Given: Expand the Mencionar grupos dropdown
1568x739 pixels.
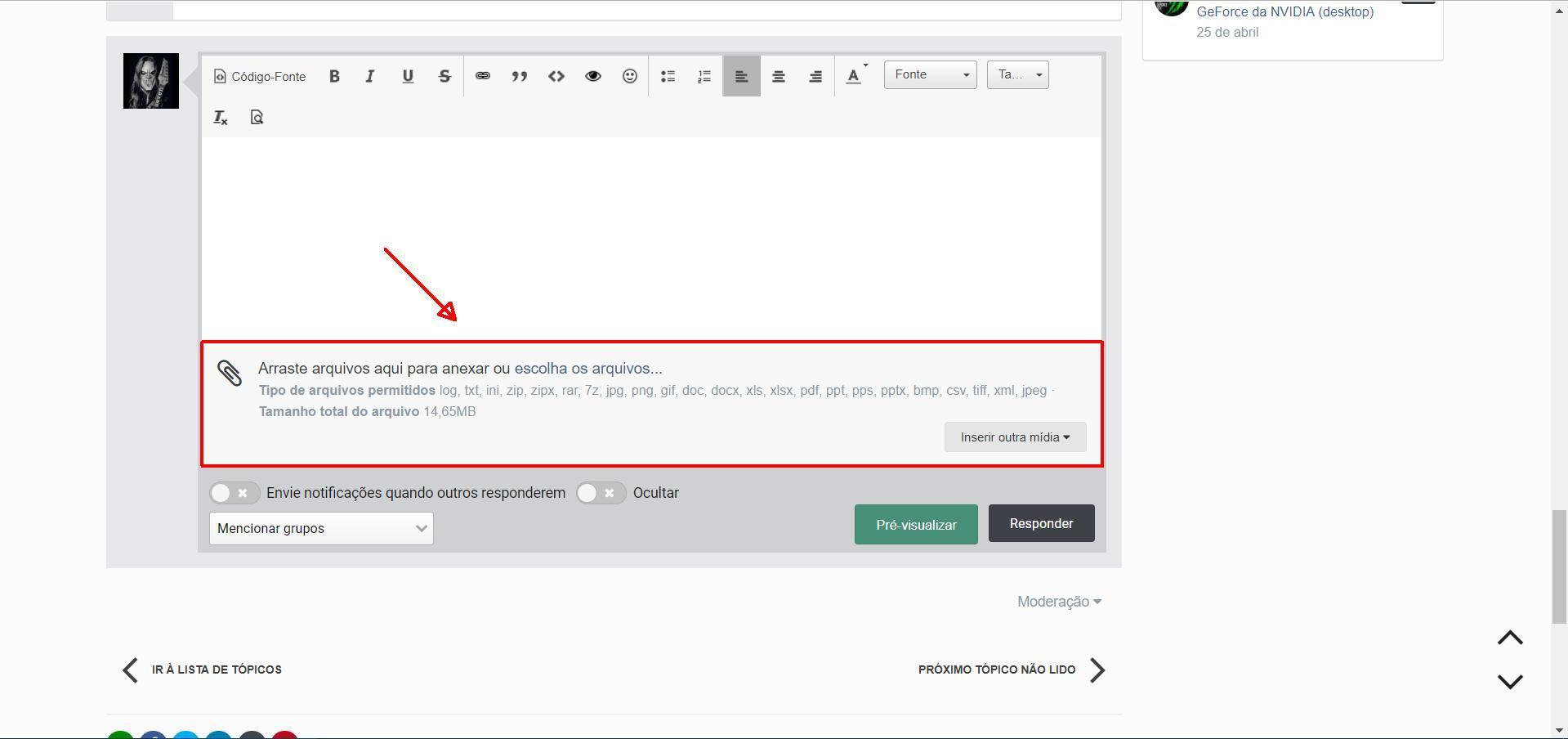Looking at the screenshot, I should [321, 528].
